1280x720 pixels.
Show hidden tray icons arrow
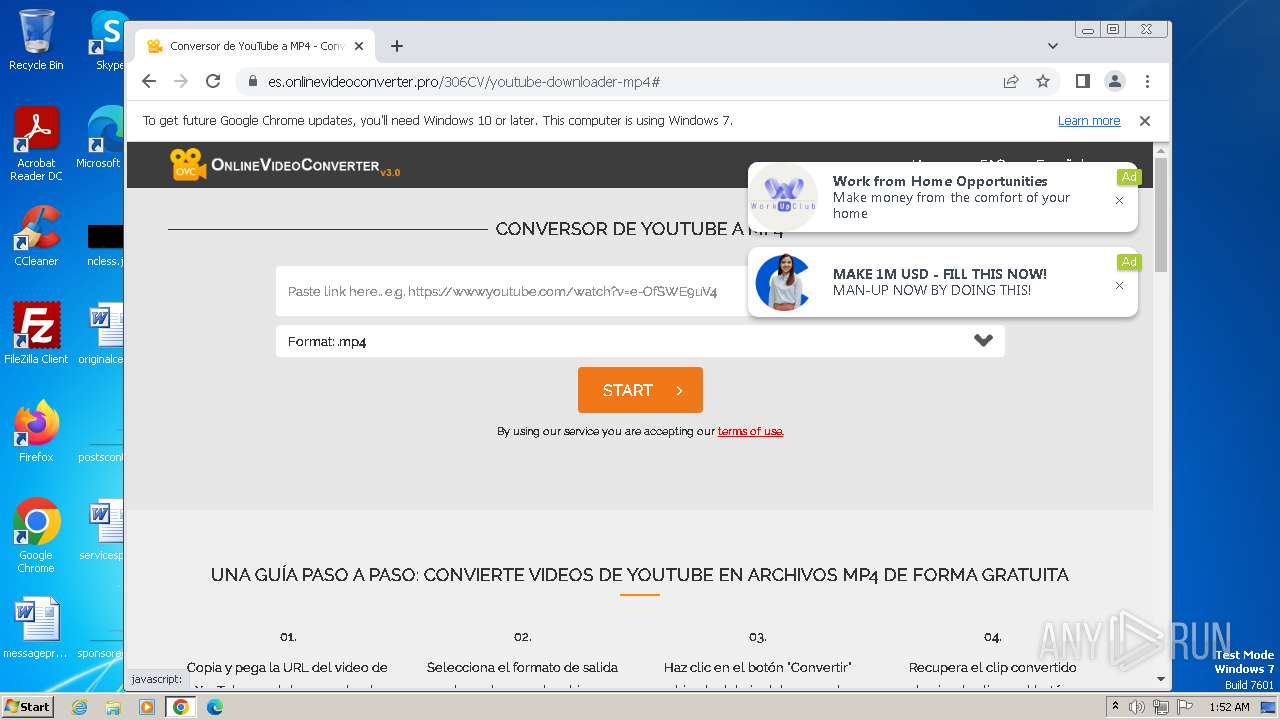click(1115, 707)
